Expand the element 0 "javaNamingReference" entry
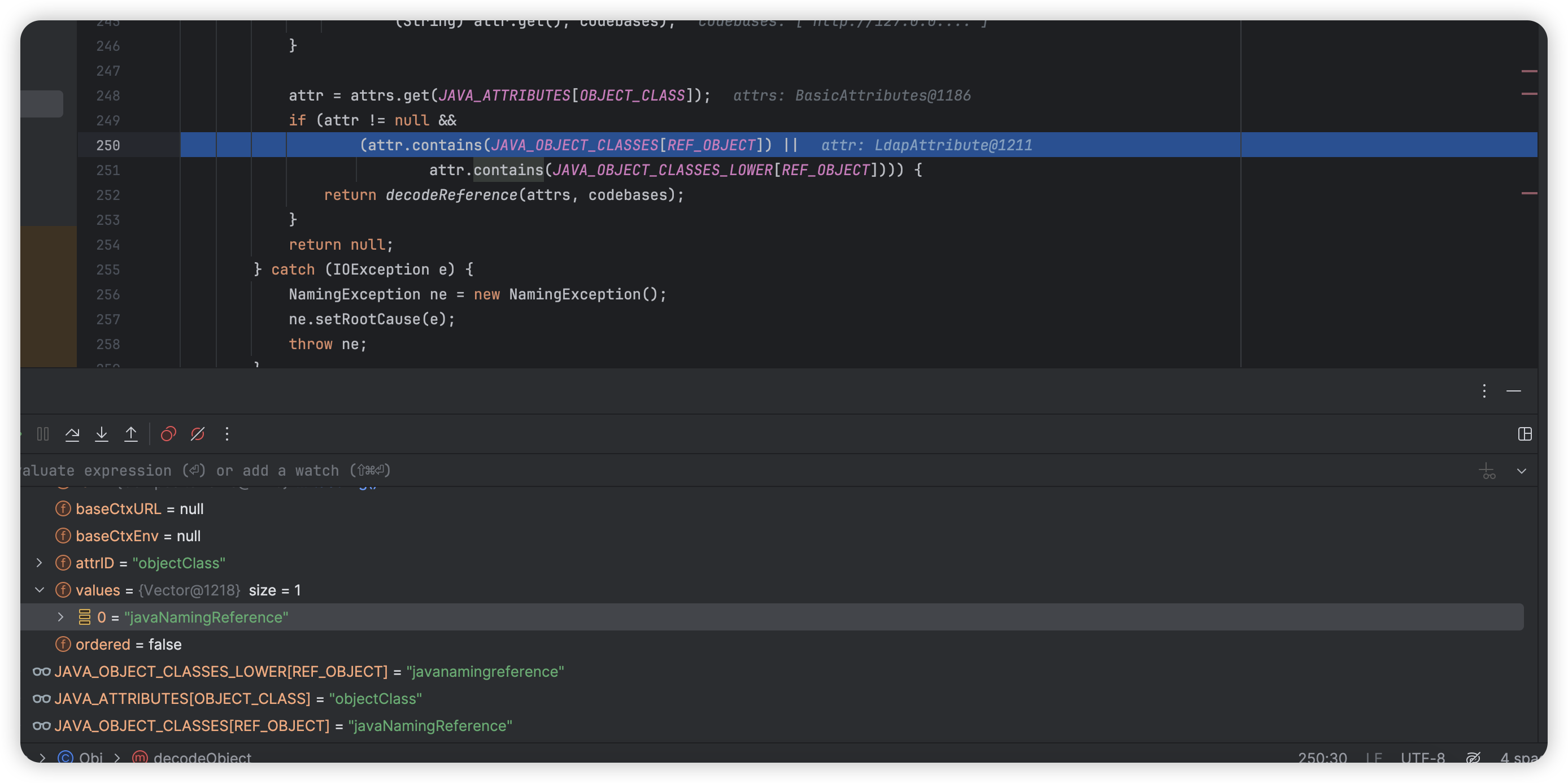This screenshot has height=783, width=1568. (60, 617)
